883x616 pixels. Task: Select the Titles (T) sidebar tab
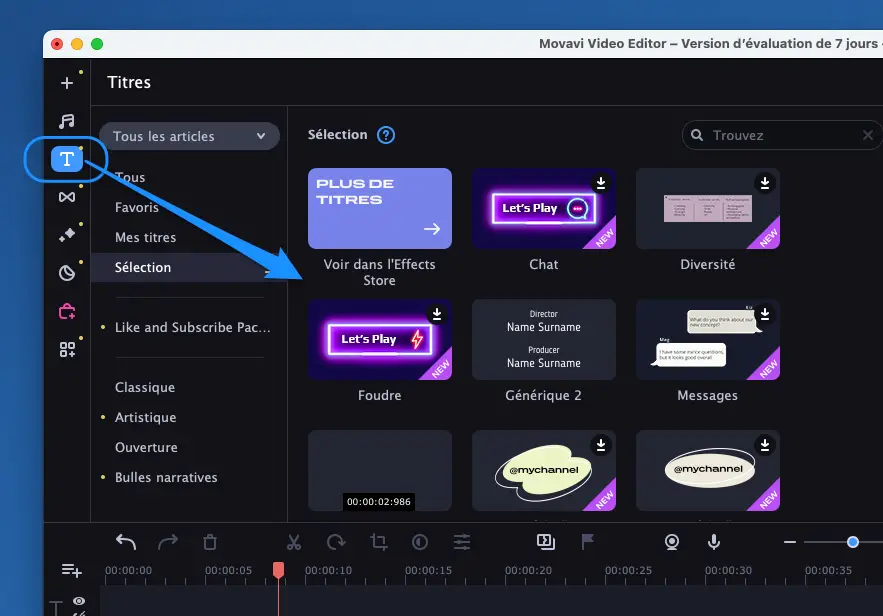click(66, 159)
